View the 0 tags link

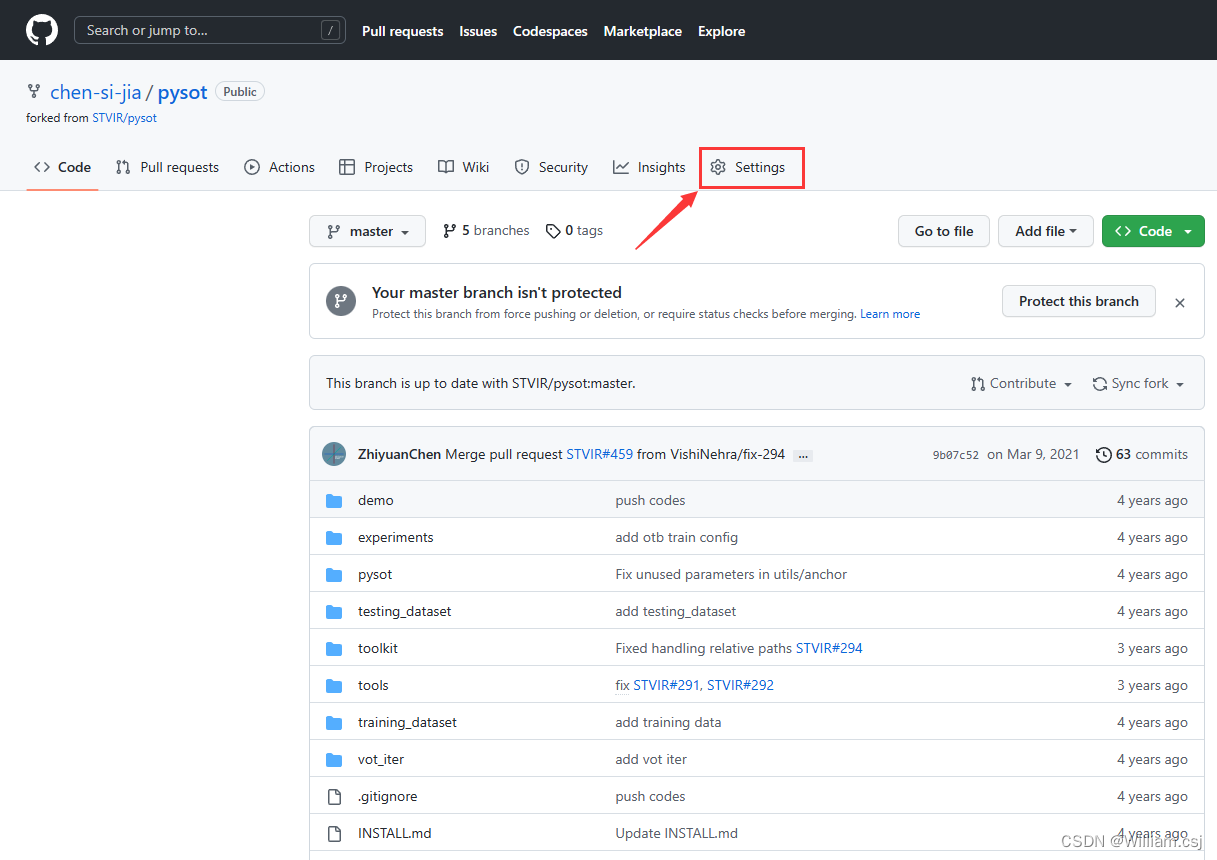point(574,231)
